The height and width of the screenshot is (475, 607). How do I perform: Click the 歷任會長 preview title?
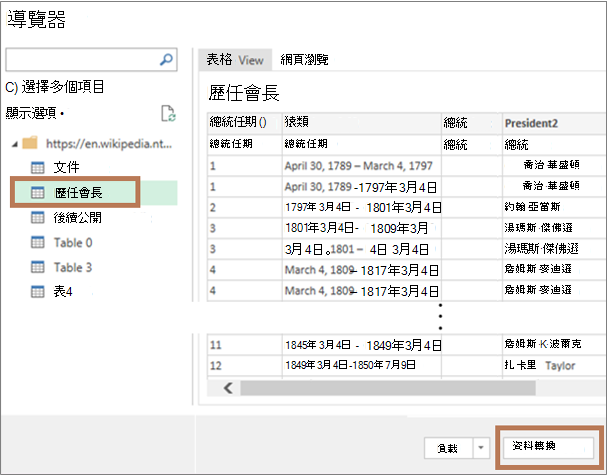tap(244, 93)
